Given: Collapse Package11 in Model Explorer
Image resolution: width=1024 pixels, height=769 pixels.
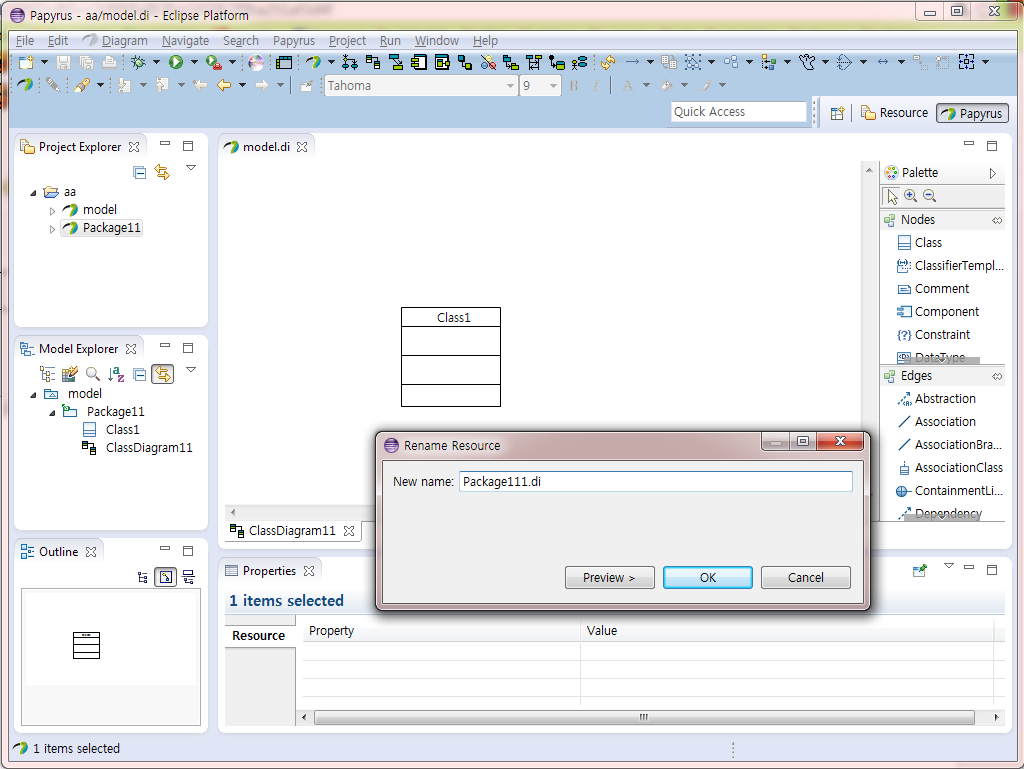Looking at the screenshot, I should click(x=52, y=413).
